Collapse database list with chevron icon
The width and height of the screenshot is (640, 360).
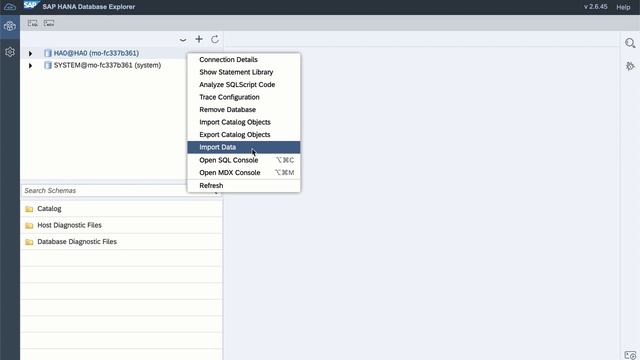(183, 40)
